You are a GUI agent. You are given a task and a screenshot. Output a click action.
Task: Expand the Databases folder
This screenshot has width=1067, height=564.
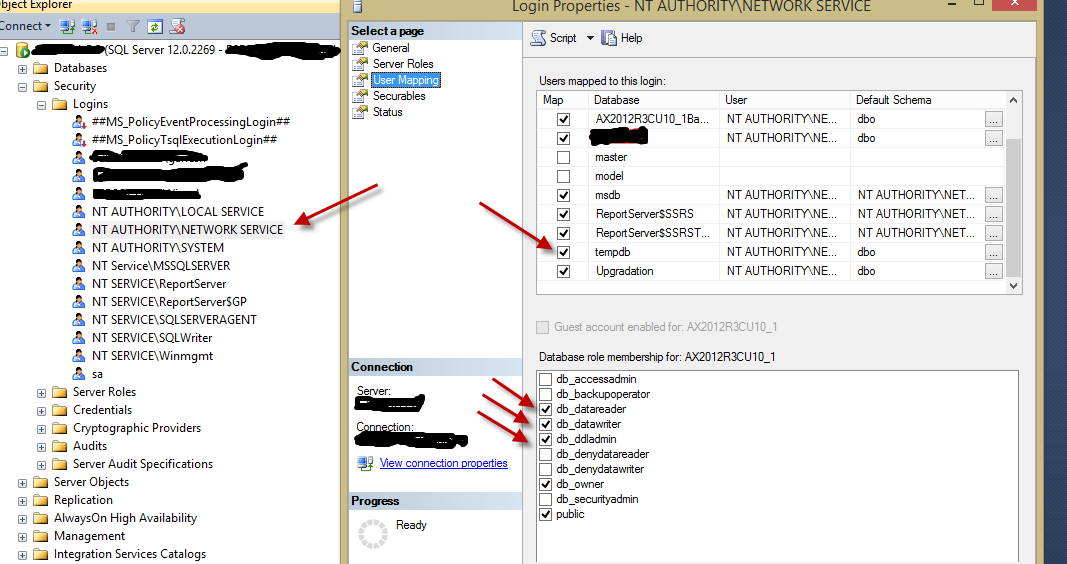point(22,69)
